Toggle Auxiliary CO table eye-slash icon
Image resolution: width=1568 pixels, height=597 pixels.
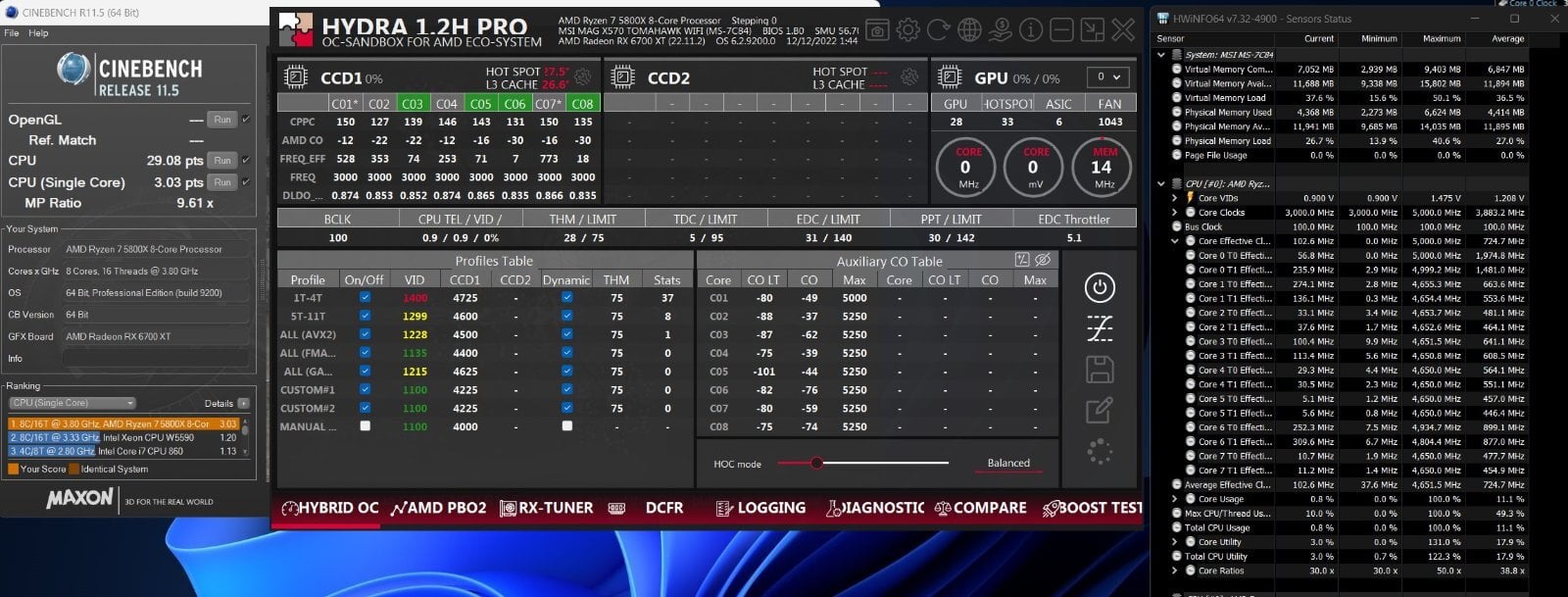(x=1043, y=260)
